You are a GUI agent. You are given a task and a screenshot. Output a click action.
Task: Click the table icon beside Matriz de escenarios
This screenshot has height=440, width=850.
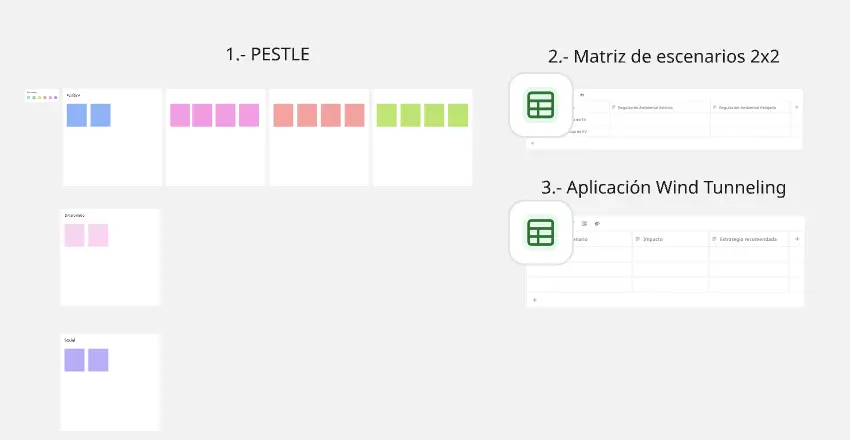[x=540, y=105]
